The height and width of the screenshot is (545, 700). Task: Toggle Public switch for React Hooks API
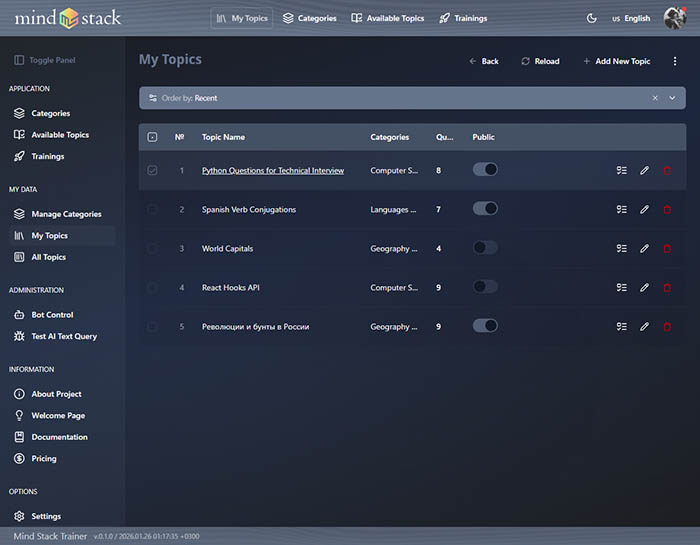coord(485,287)
